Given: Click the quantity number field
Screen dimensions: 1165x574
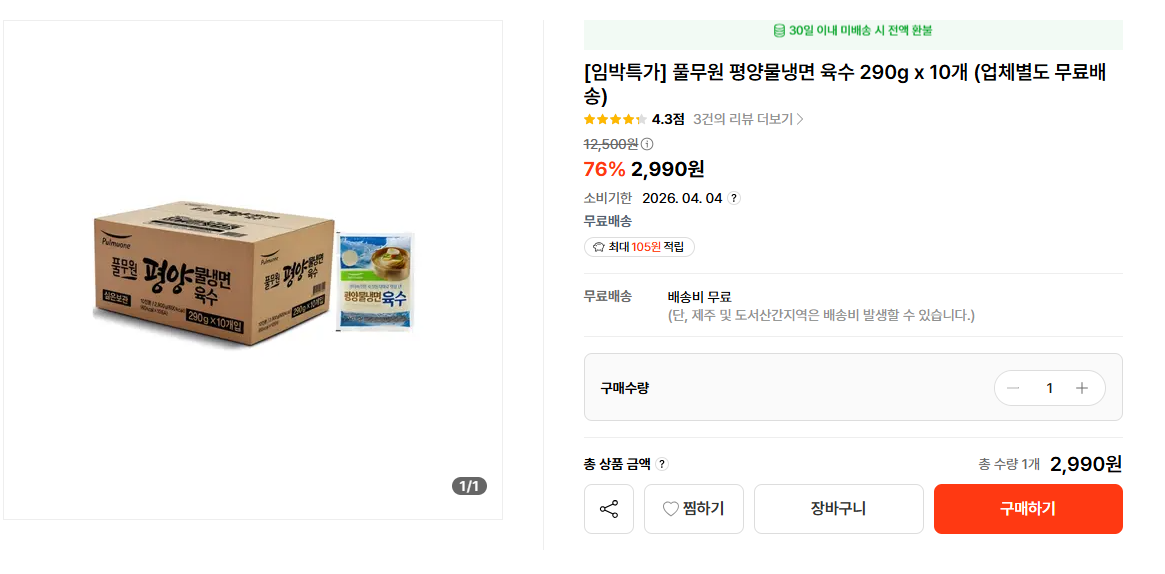Looking at the screenshot, I should (1049, 388).
